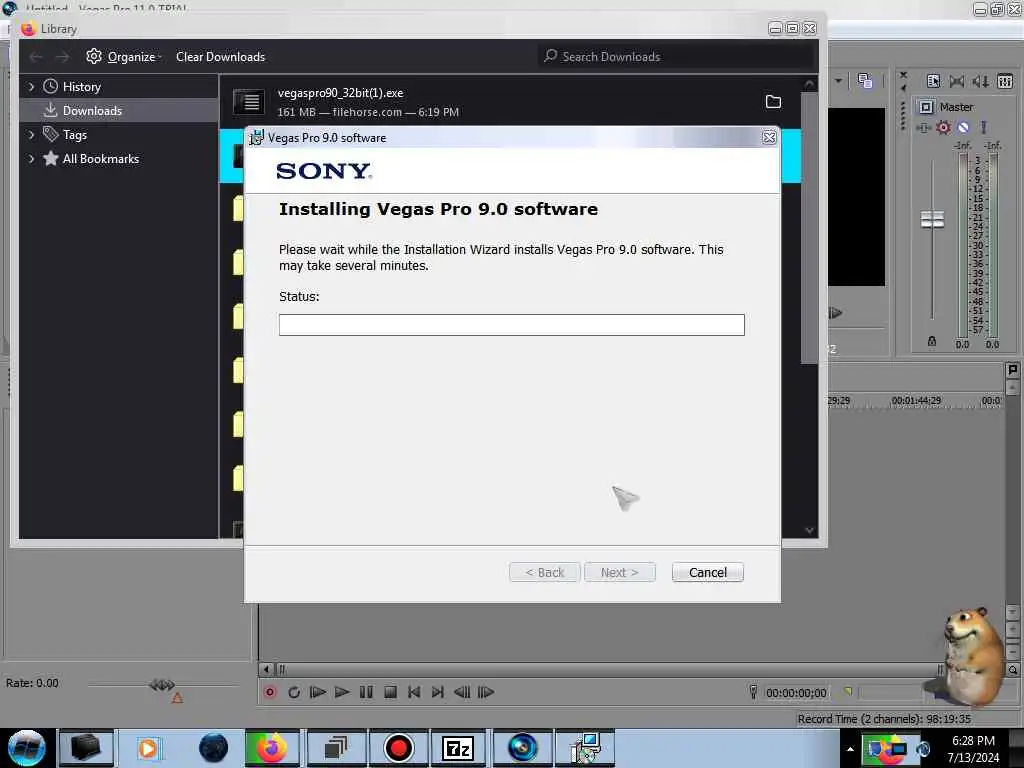Click the Master volume fader handle
Screen dimensions: 1024x768
932,219
